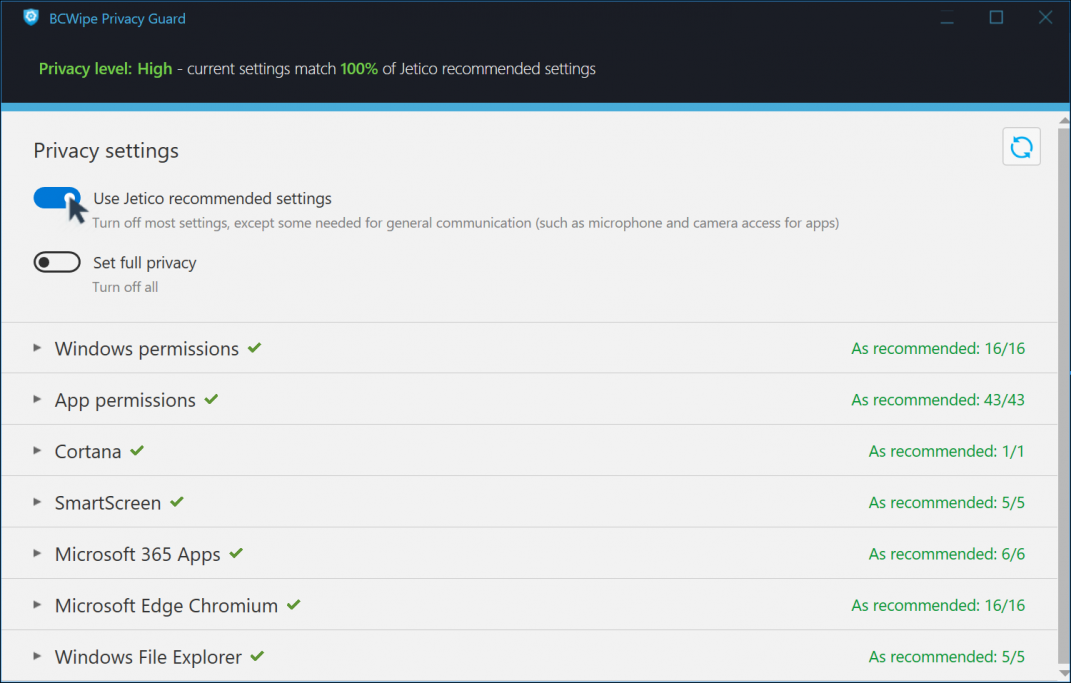Image resolution: width=1071 pixels, height=683 pixels.
Task: Maximize the BCWipe Privacy Guard window
Action: [x=996, y=18]
